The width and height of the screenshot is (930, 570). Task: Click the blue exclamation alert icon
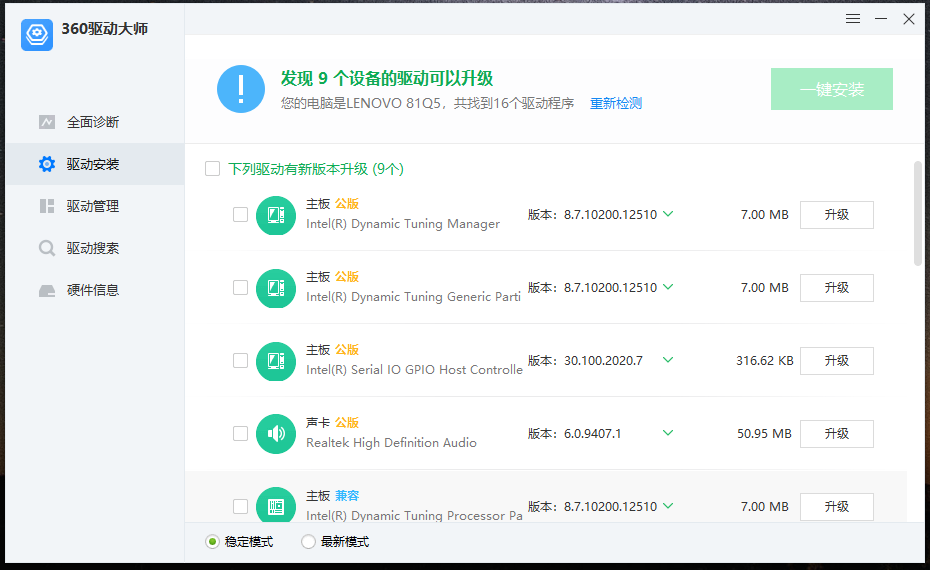[241, 89]
